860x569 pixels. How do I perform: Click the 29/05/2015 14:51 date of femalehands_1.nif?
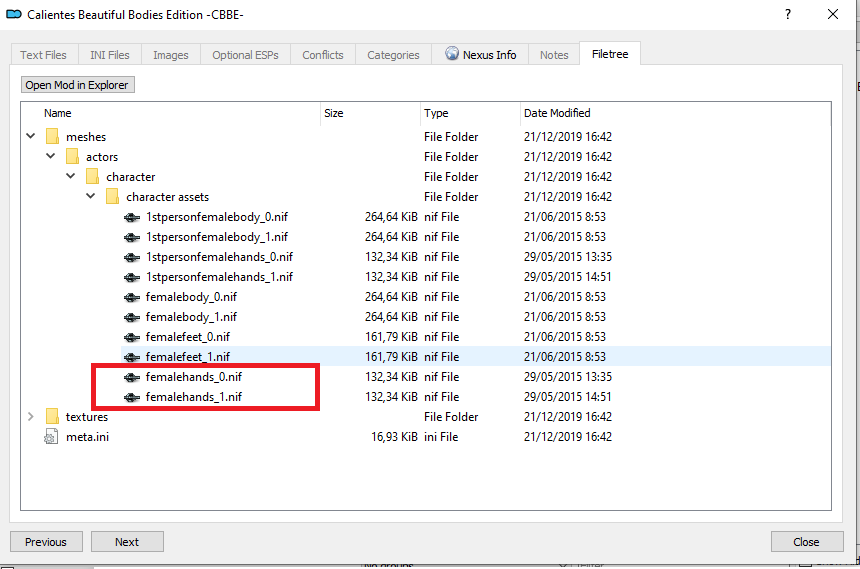568,397
